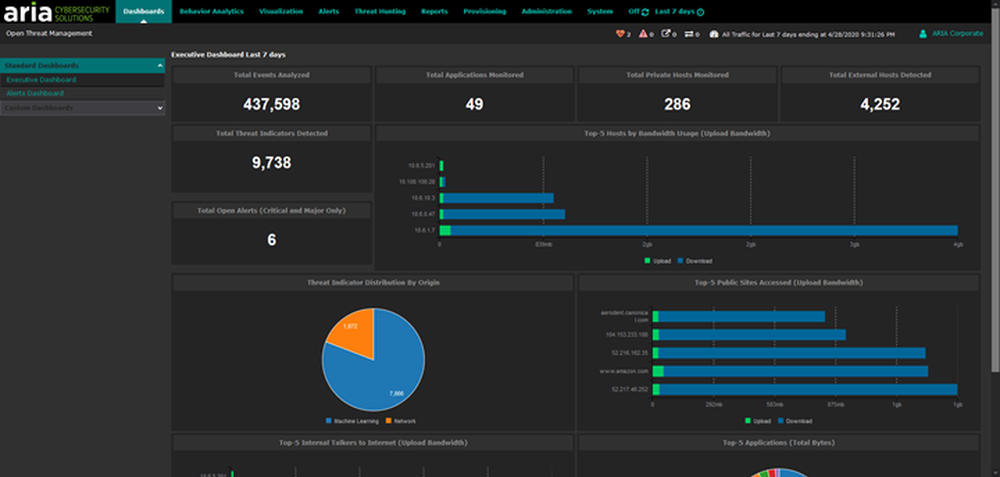Viewport: 1000px width, 477px height.
Task: Toggle Network legend in pie chart
Action: point(401,421)
